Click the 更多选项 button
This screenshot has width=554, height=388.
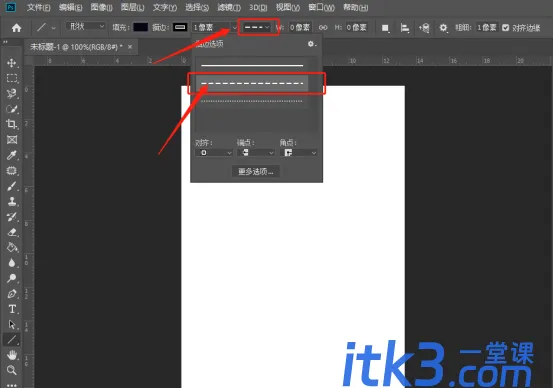[256, 172]
